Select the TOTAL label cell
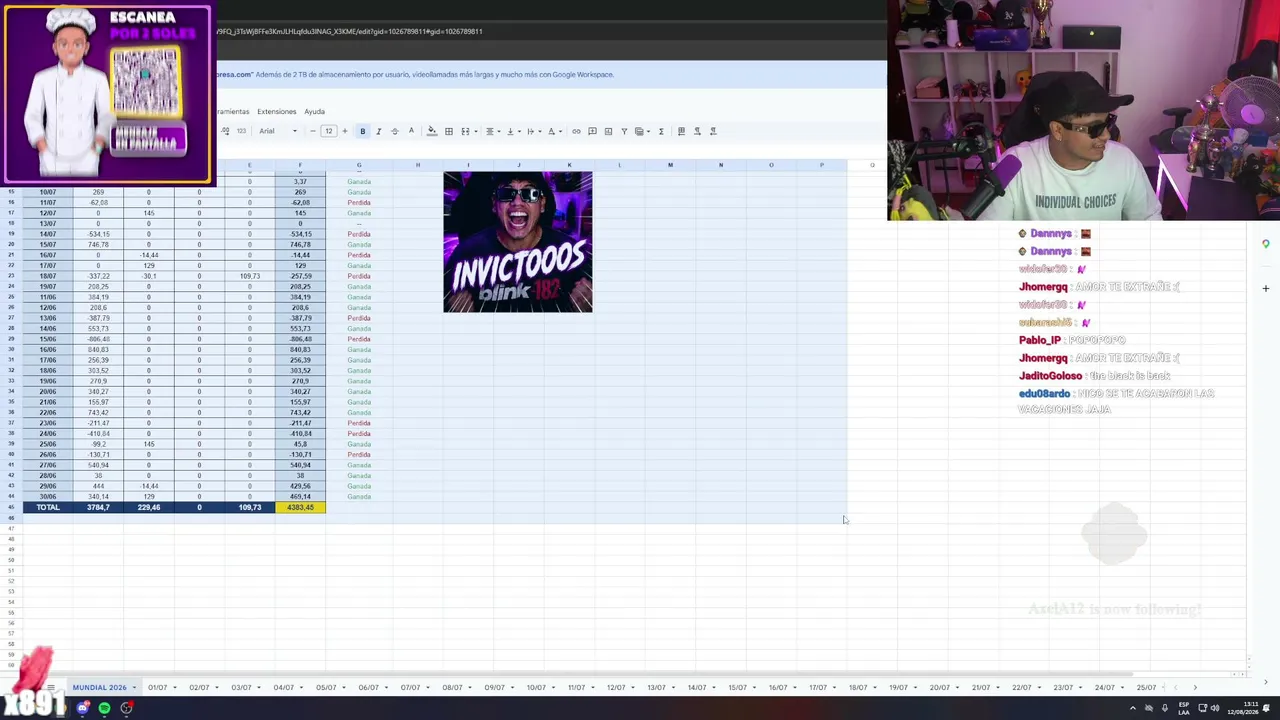The height and width of the screenshot is (720, 1280). click(48, 507)
